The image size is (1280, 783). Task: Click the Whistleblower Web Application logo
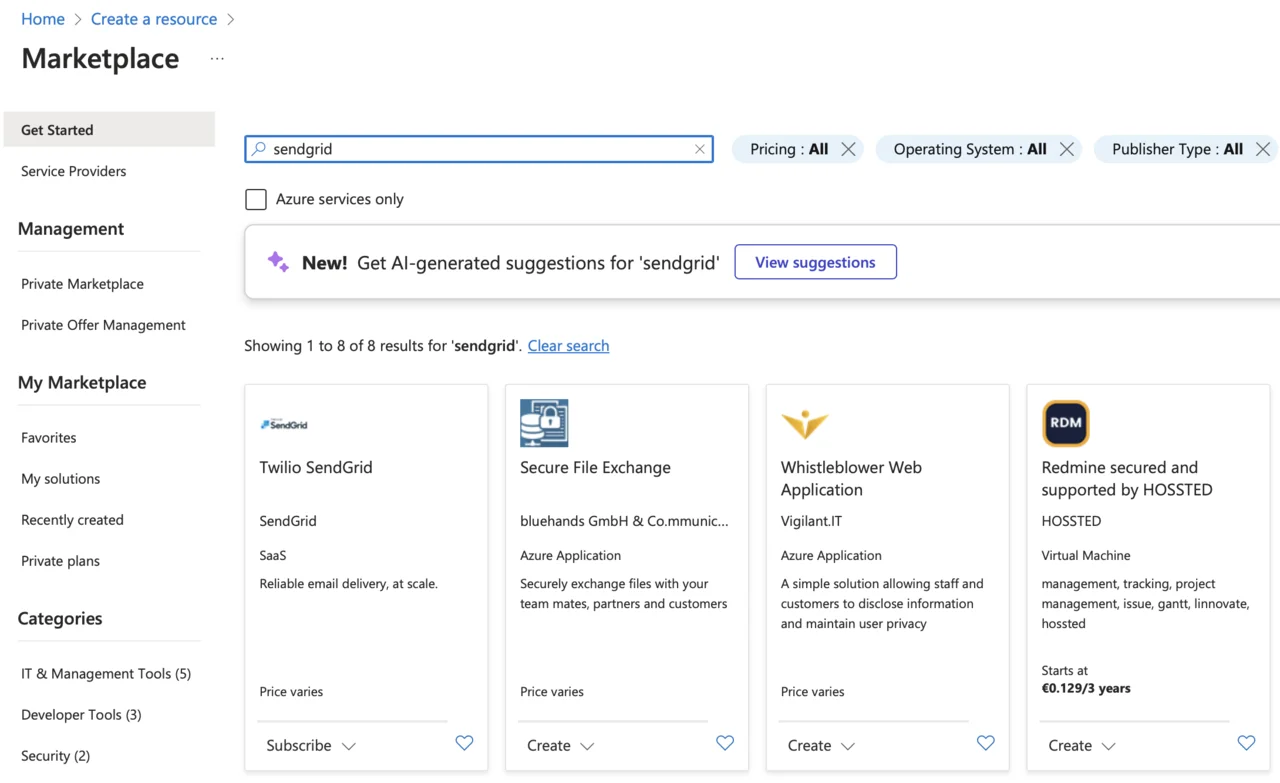click(804, 424)
